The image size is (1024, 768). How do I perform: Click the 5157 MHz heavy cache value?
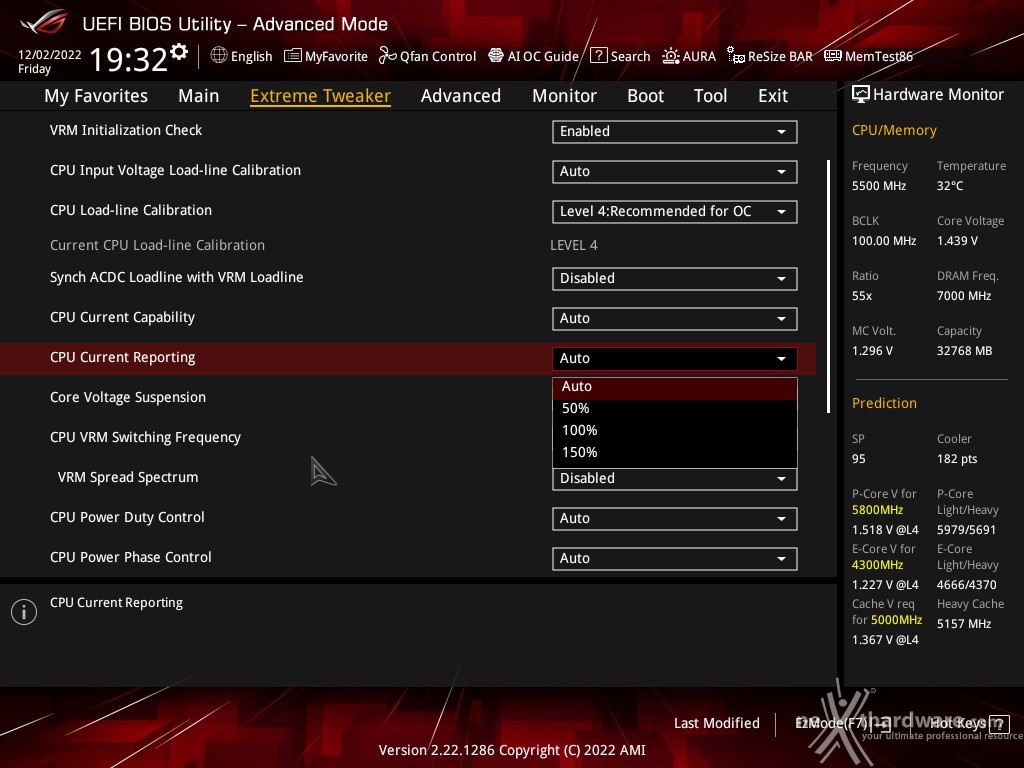click(x=964, y=624)
